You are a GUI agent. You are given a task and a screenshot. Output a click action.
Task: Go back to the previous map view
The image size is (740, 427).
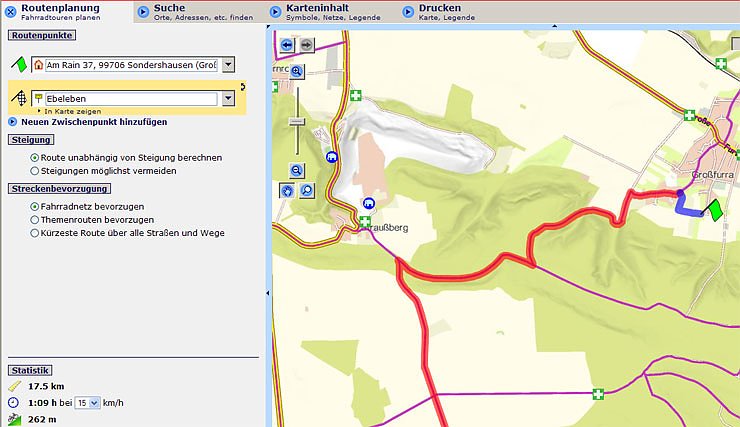tap(288, 45)
